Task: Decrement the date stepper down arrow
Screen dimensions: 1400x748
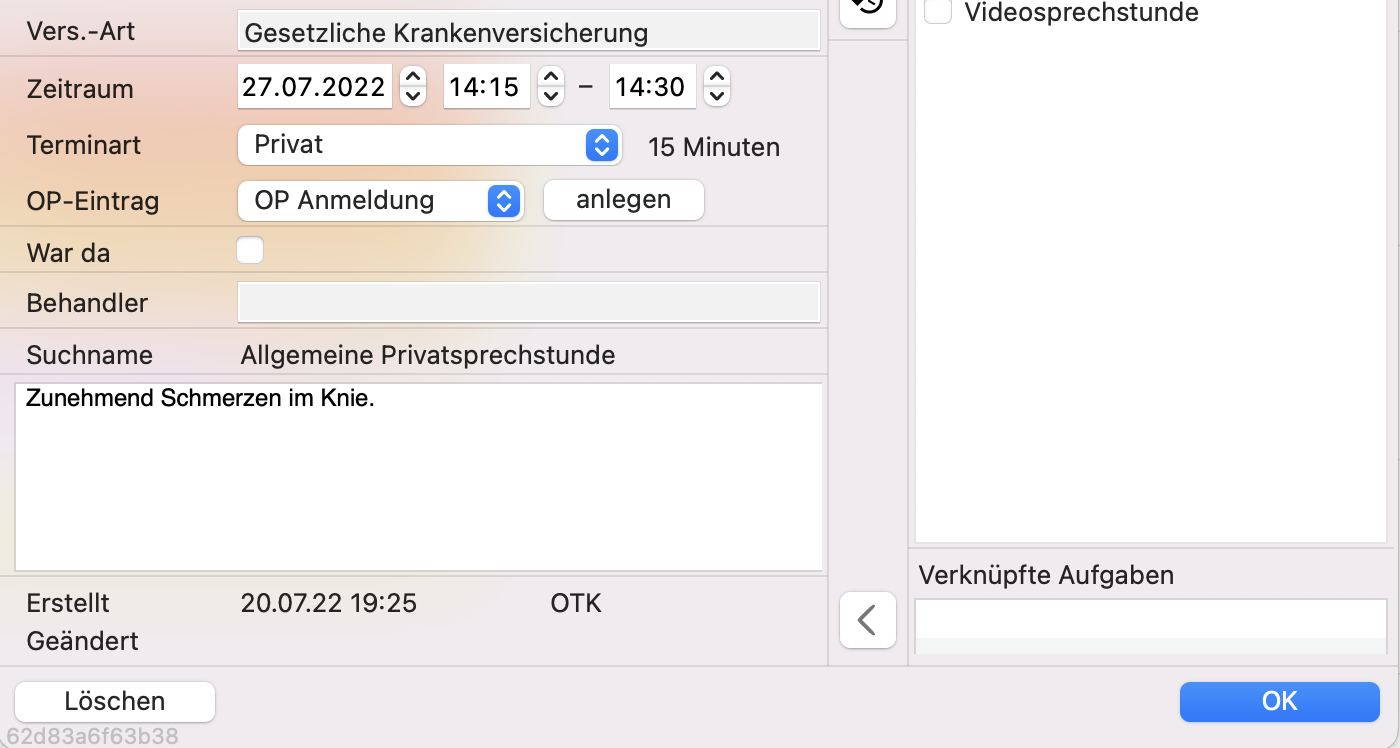Action: pyautogui.click(x=413, y=97)
